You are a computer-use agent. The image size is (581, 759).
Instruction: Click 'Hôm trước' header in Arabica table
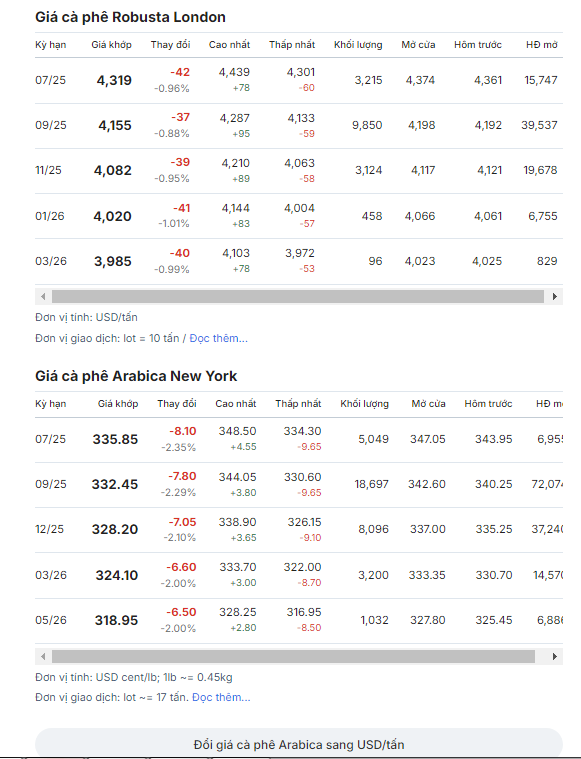[x=488, y=404]
